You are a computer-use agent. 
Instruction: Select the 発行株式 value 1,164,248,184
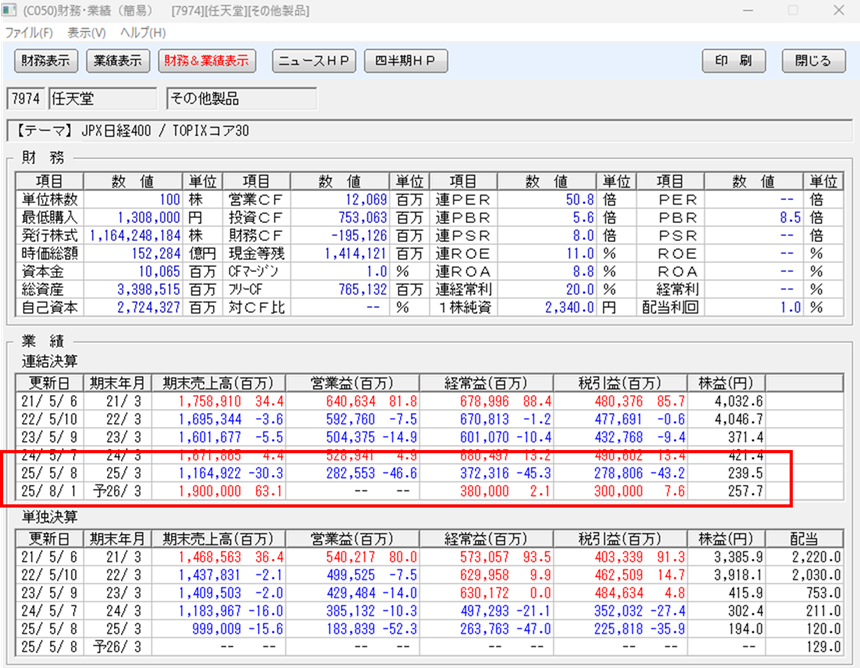[x=135, y=236]
